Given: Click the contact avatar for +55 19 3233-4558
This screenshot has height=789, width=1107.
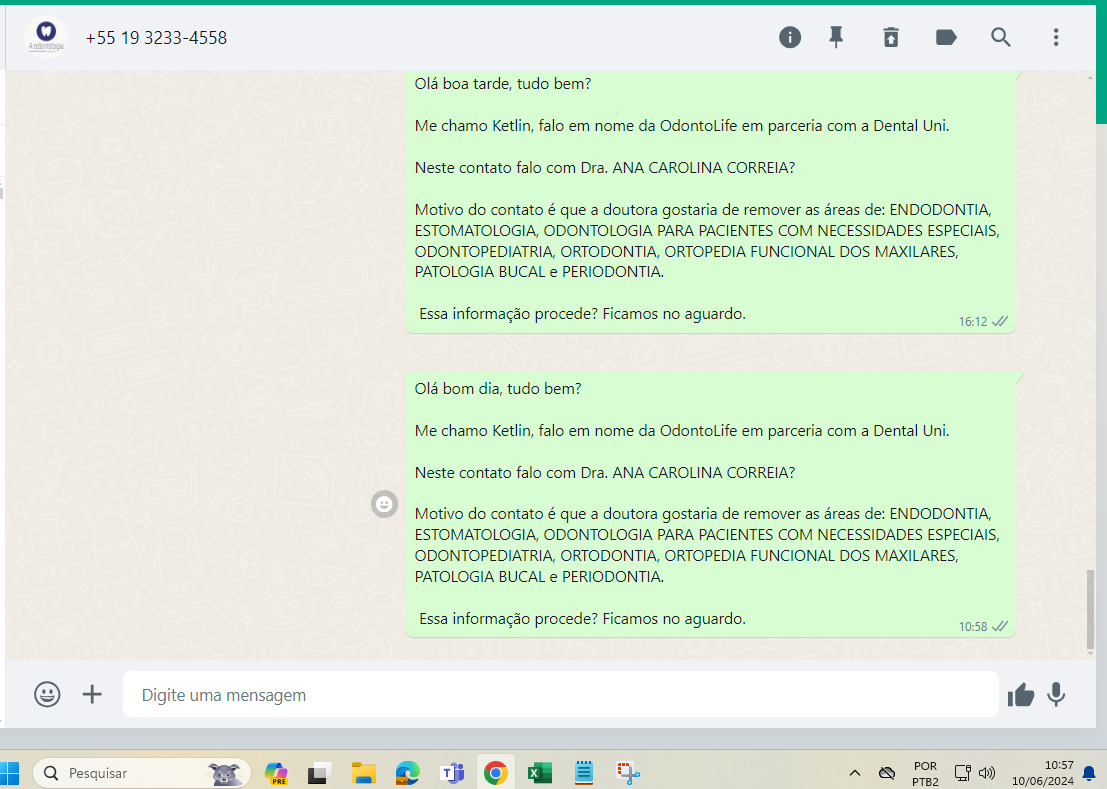Looking at the screenshot, I should 46,37.
